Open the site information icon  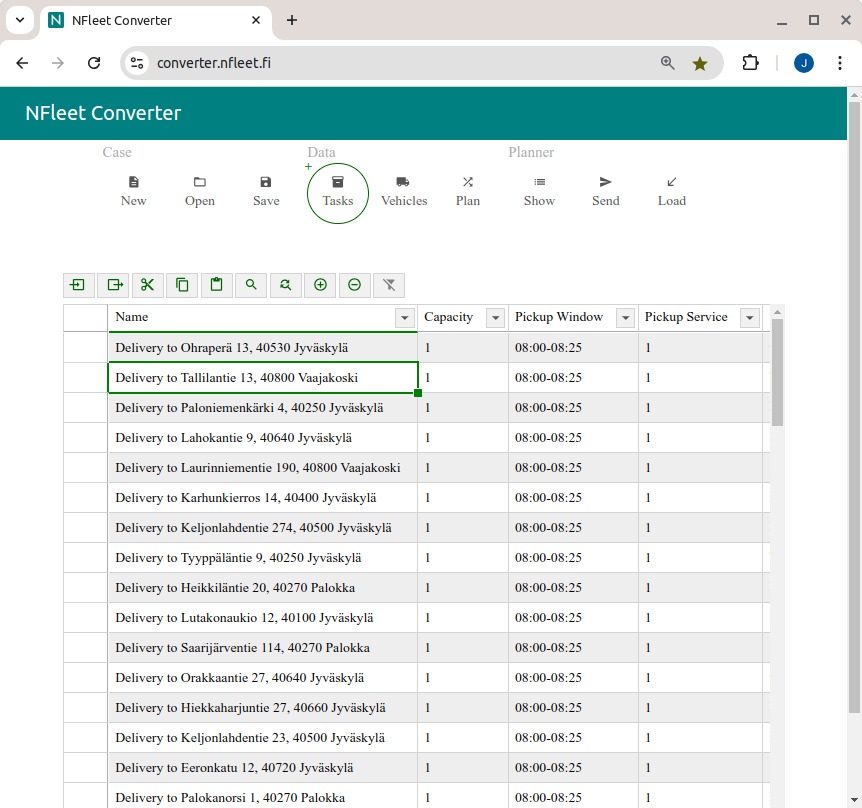click(137, 63)
